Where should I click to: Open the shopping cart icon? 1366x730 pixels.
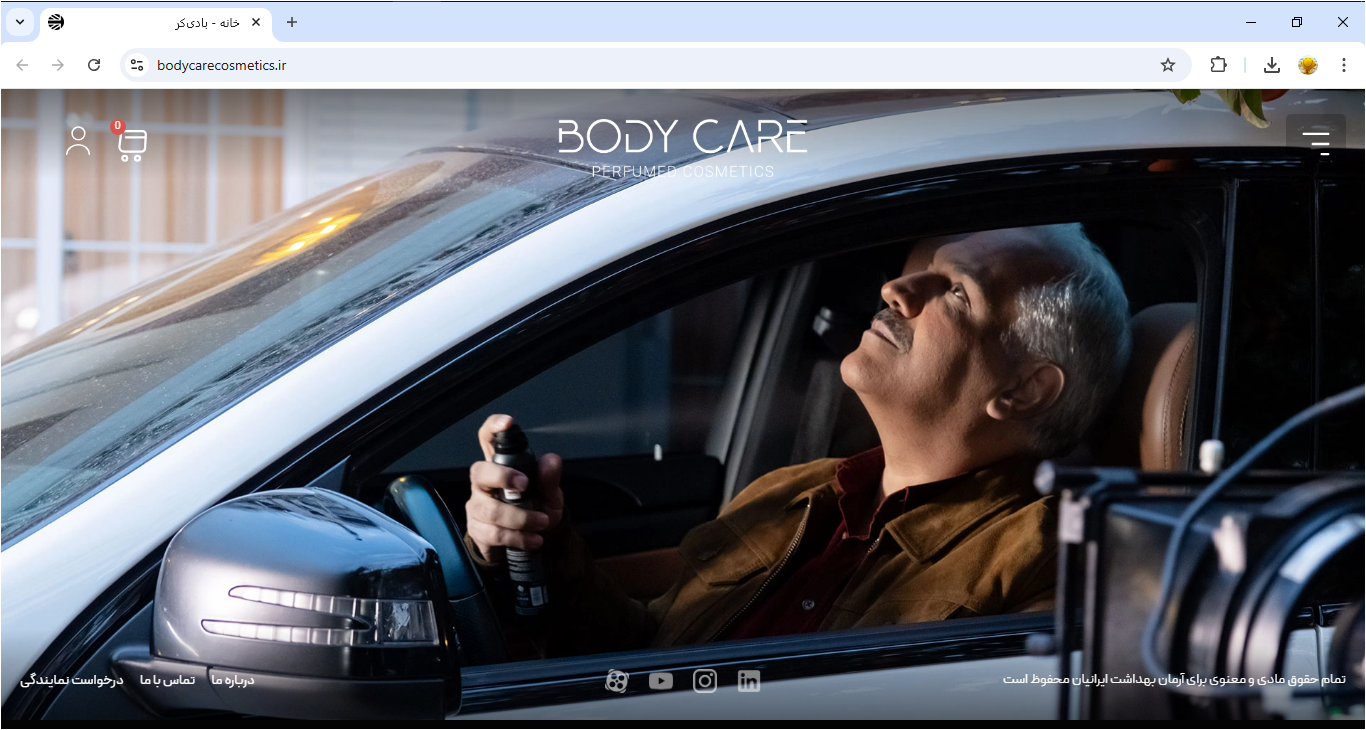pos(132,145)
